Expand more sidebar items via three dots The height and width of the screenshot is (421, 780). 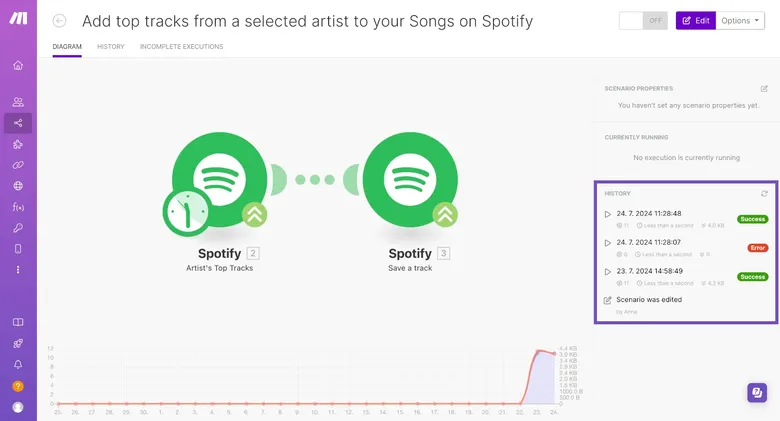point(18,270)
